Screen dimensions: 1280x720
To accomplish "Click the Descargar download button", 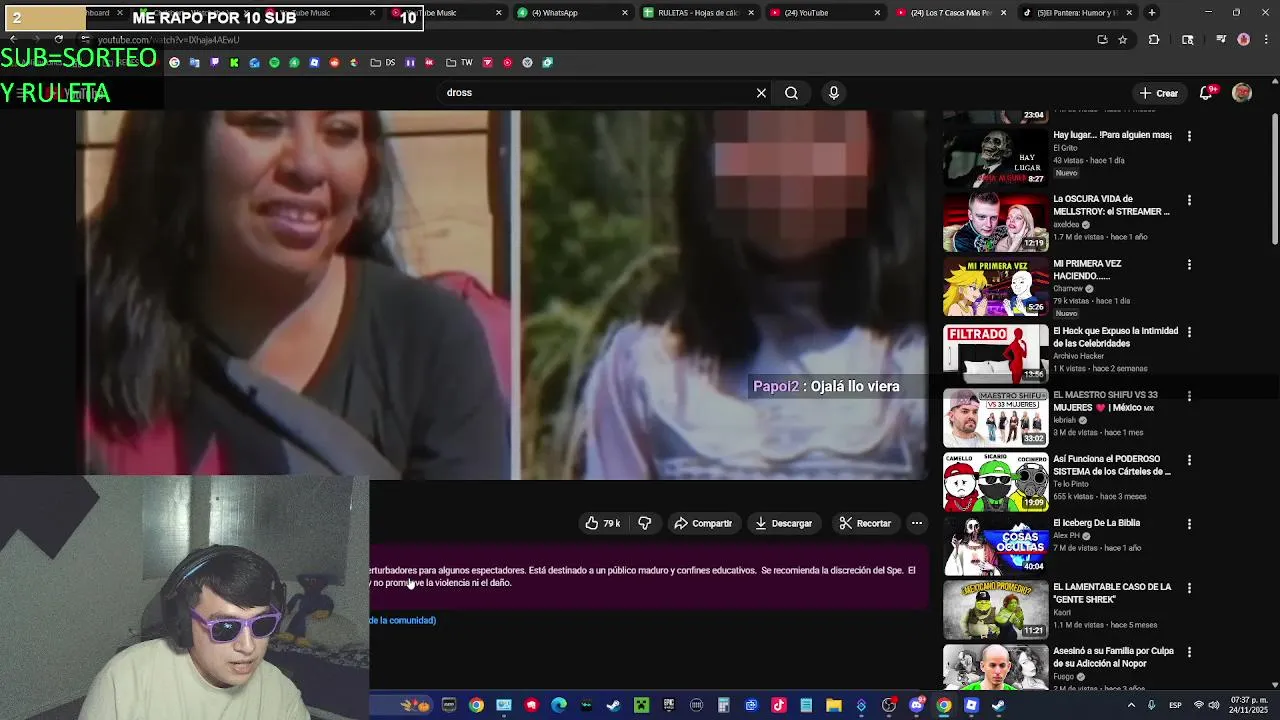I will point(783,523).
